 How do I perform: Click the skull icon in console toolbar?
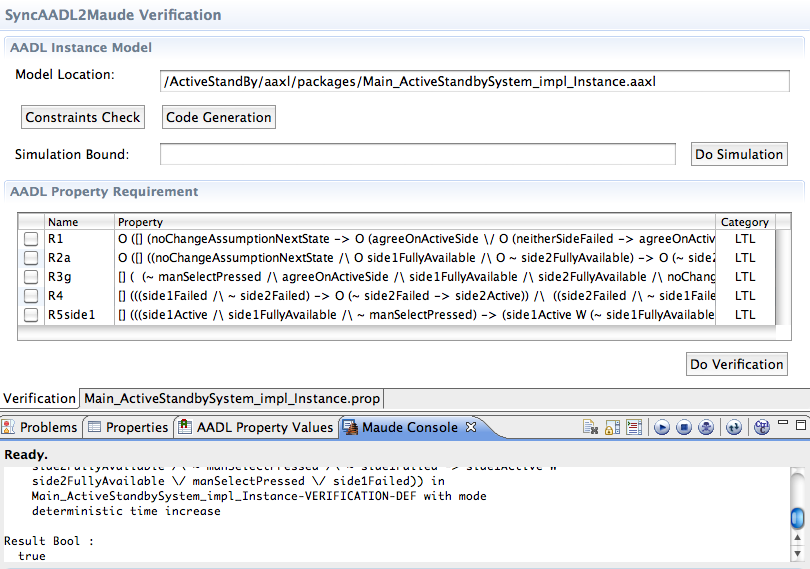706,428
